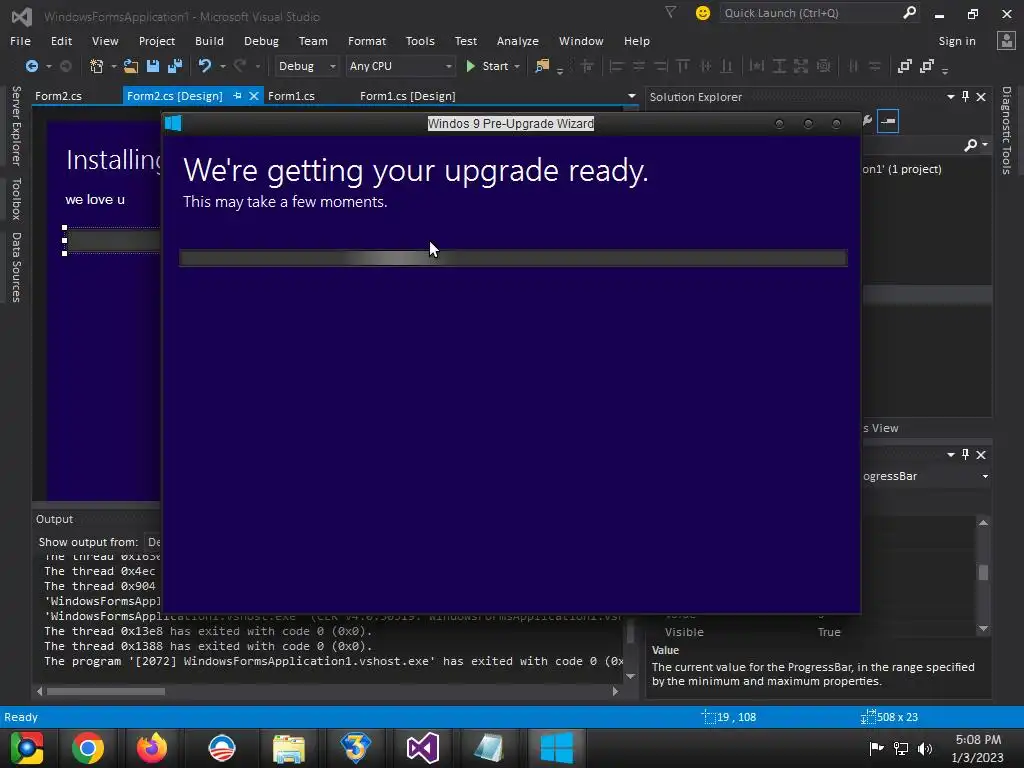Open Google Chrome from the taskbar
Image resolution: width=1024 pixels, height=768 pixels.
tap(88, 748)
